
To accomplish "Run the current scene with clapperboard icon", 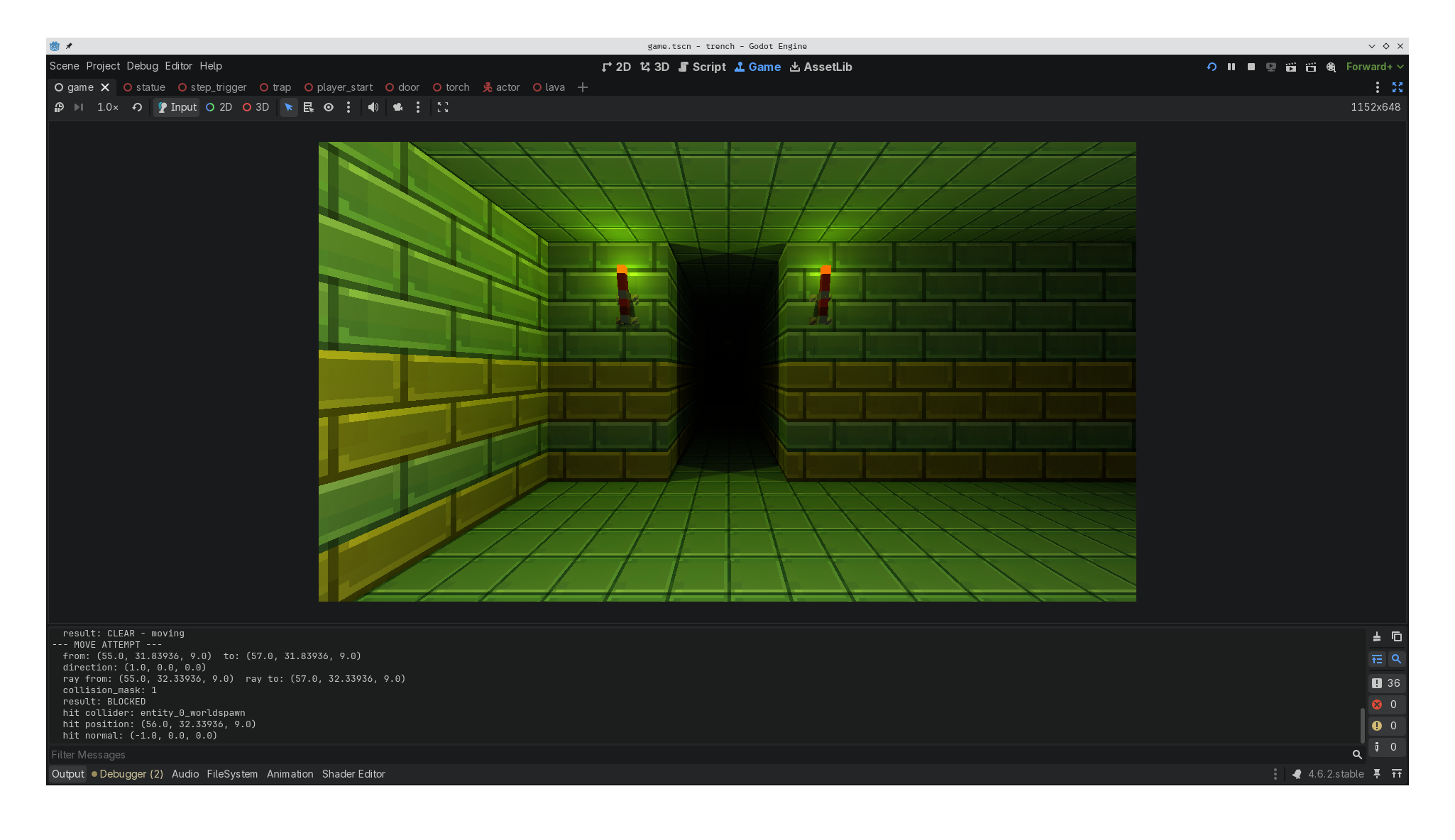I will click(x=1291, y=67).
